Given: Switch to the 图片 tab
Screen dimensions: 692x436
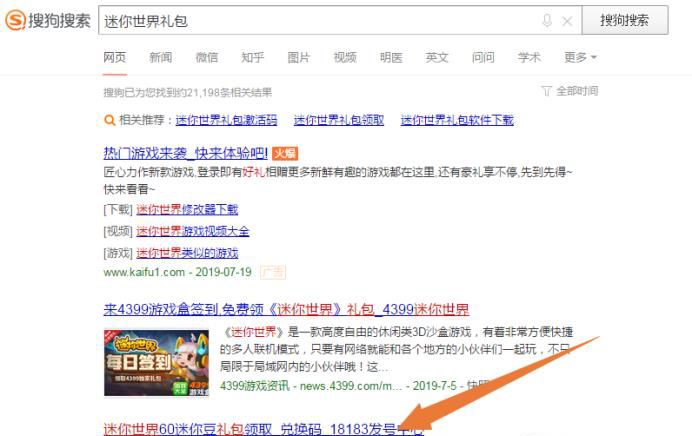Looking at the screenshot, I should (x=299, y=57).
